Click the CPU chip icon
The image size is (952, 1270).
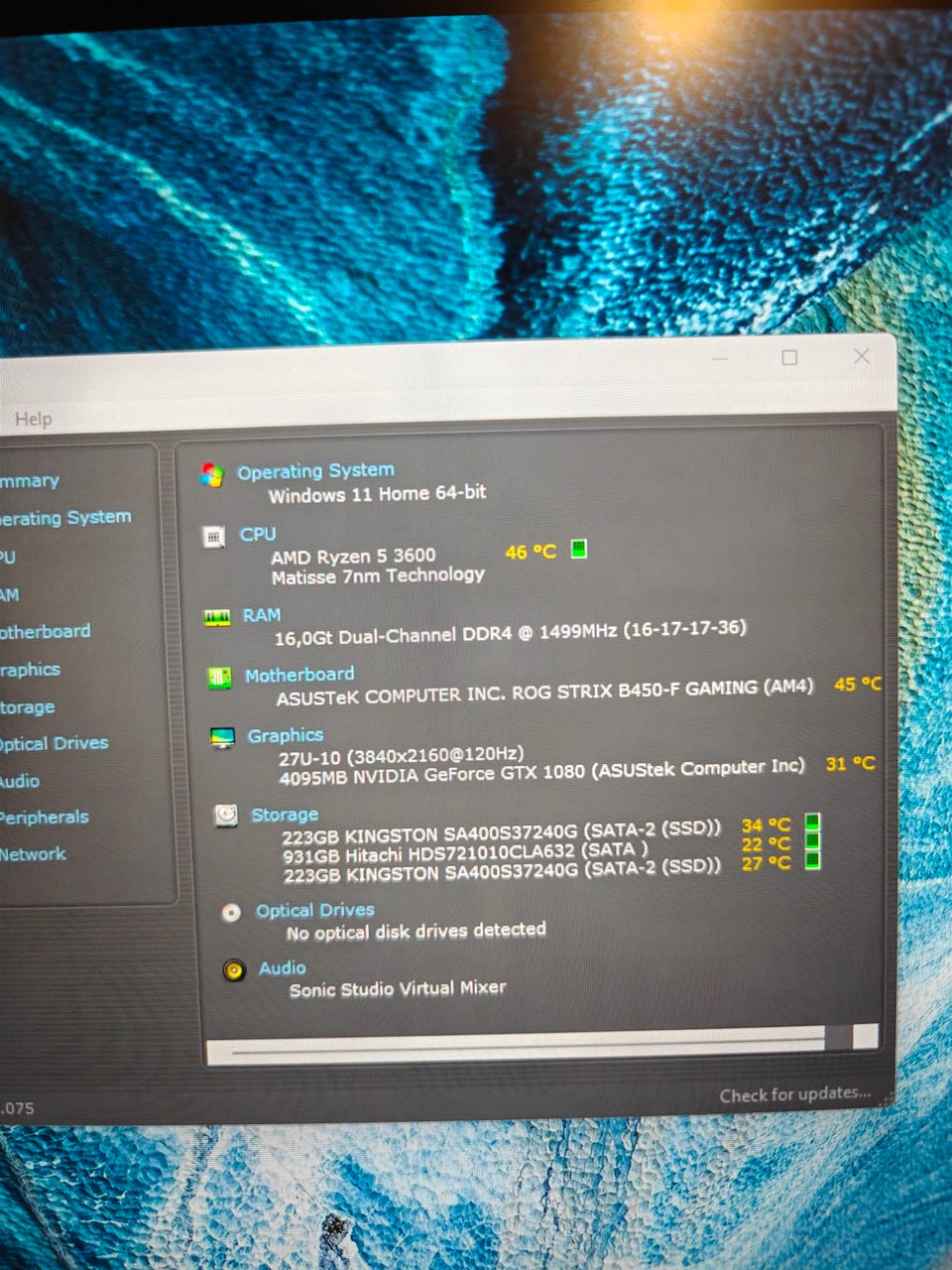tap(213, 537)
